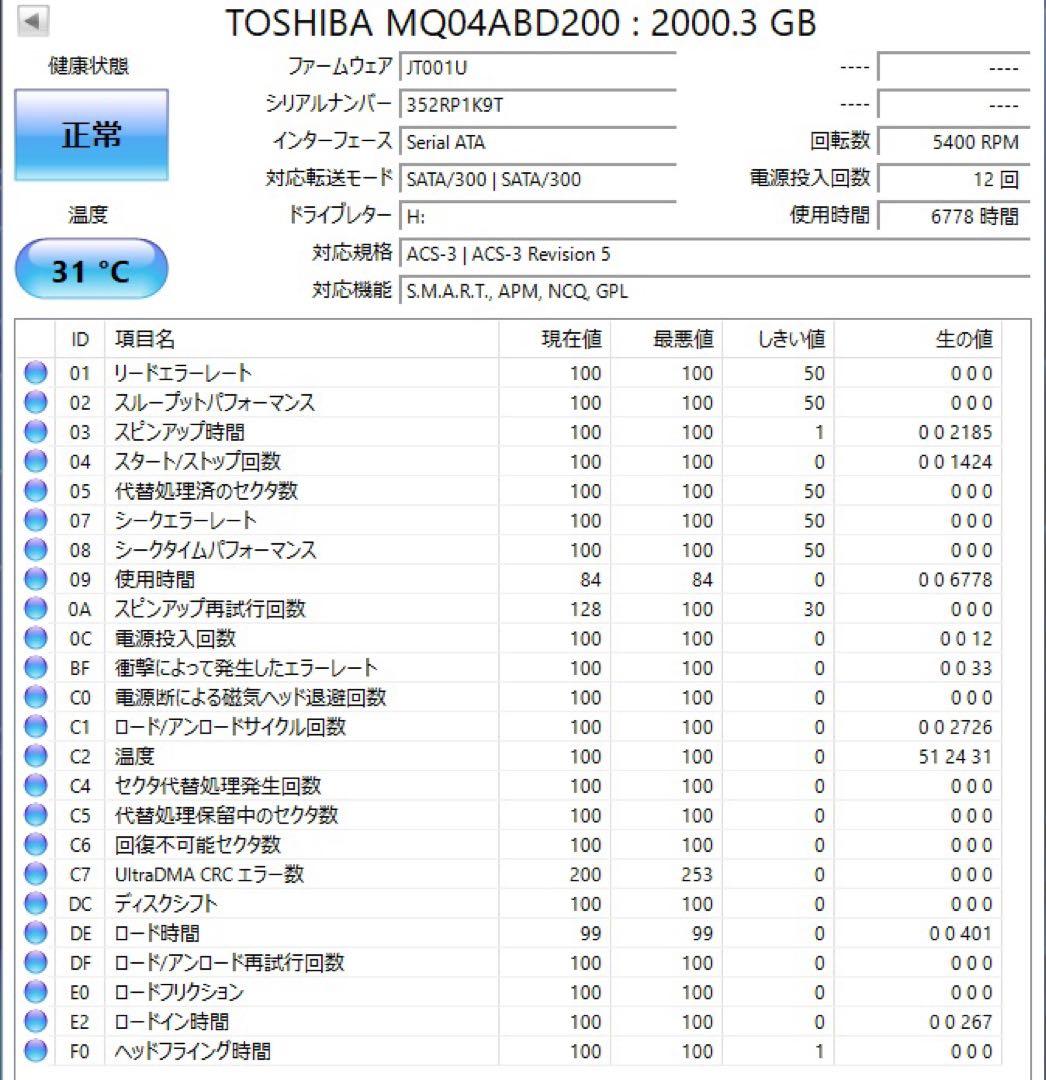Select the 31 °C temperature button
Viewport: 1046px width, 1080px height.
pos(92,269)
